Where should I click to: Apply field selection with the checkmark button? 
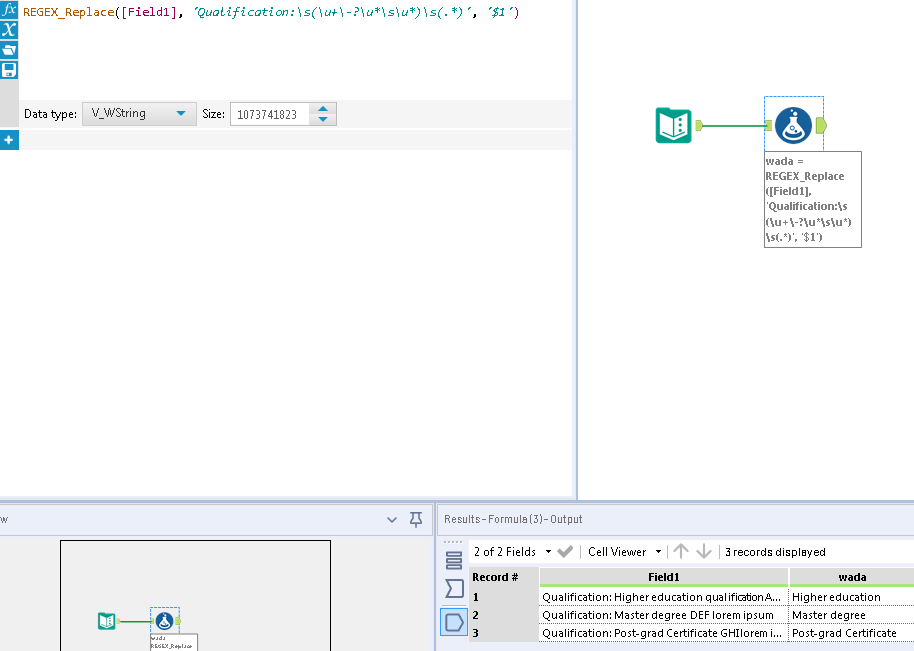(566, 551)
